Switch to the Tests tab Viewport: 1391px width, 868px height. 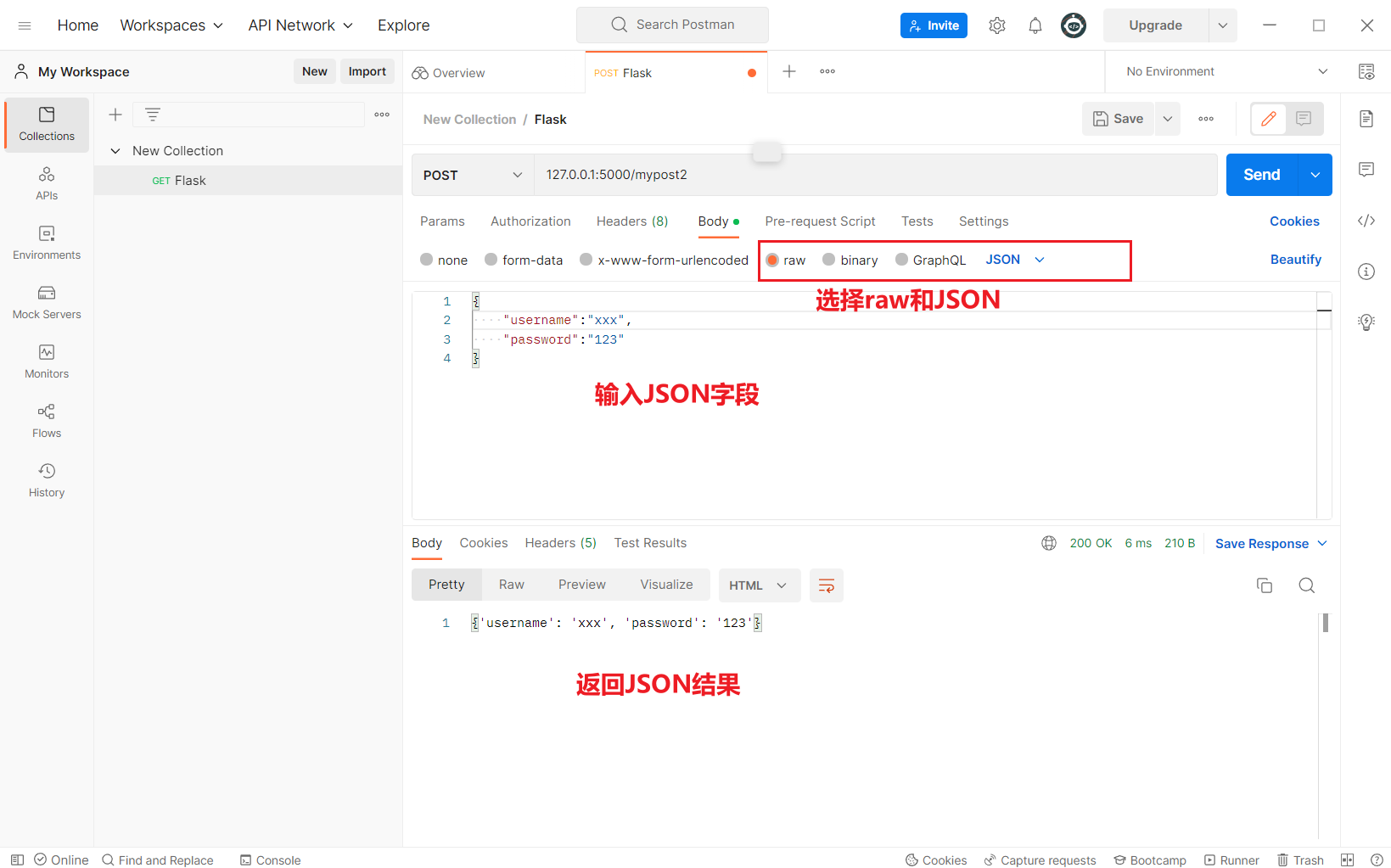[x=917, y=221]
